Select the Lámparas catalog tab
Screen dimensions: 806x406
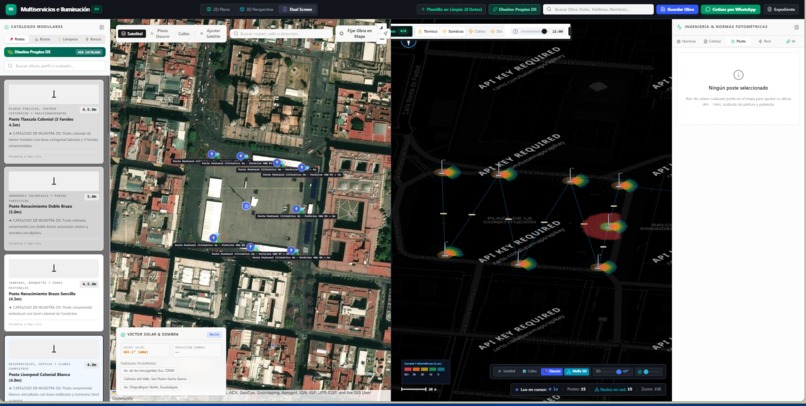(x=68, y=39)
